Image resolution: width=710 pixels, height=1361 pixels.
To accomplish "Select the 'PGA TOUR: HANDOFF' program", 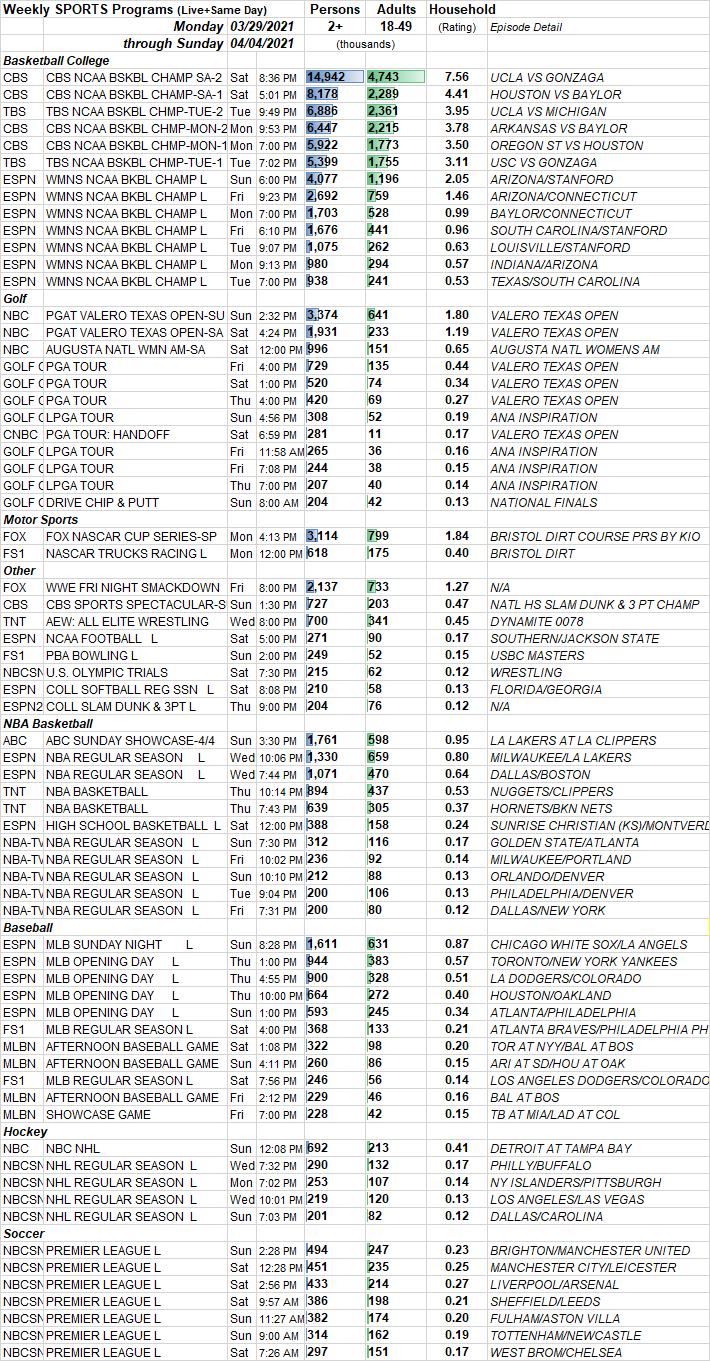I will [108, 434].
